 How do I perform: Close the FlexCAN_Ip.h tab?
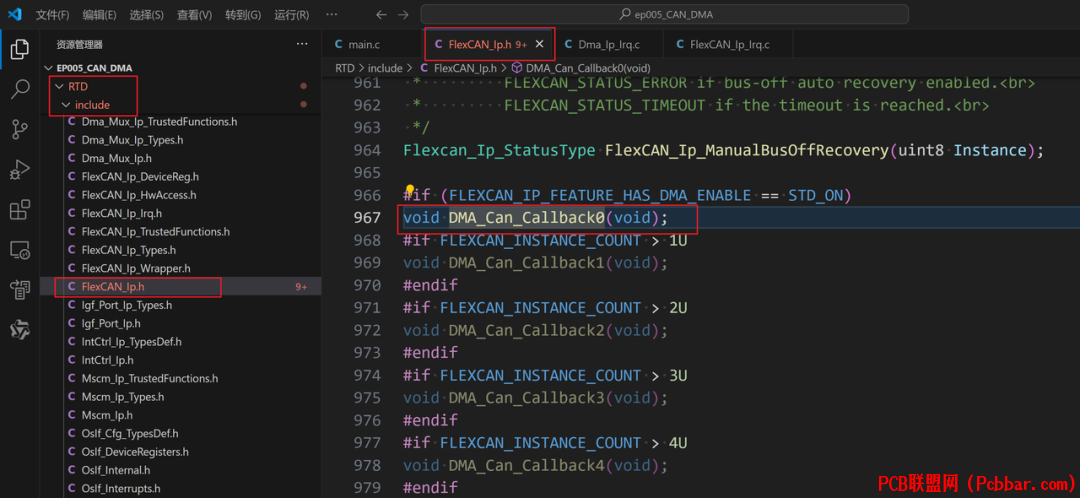point(540,44)
